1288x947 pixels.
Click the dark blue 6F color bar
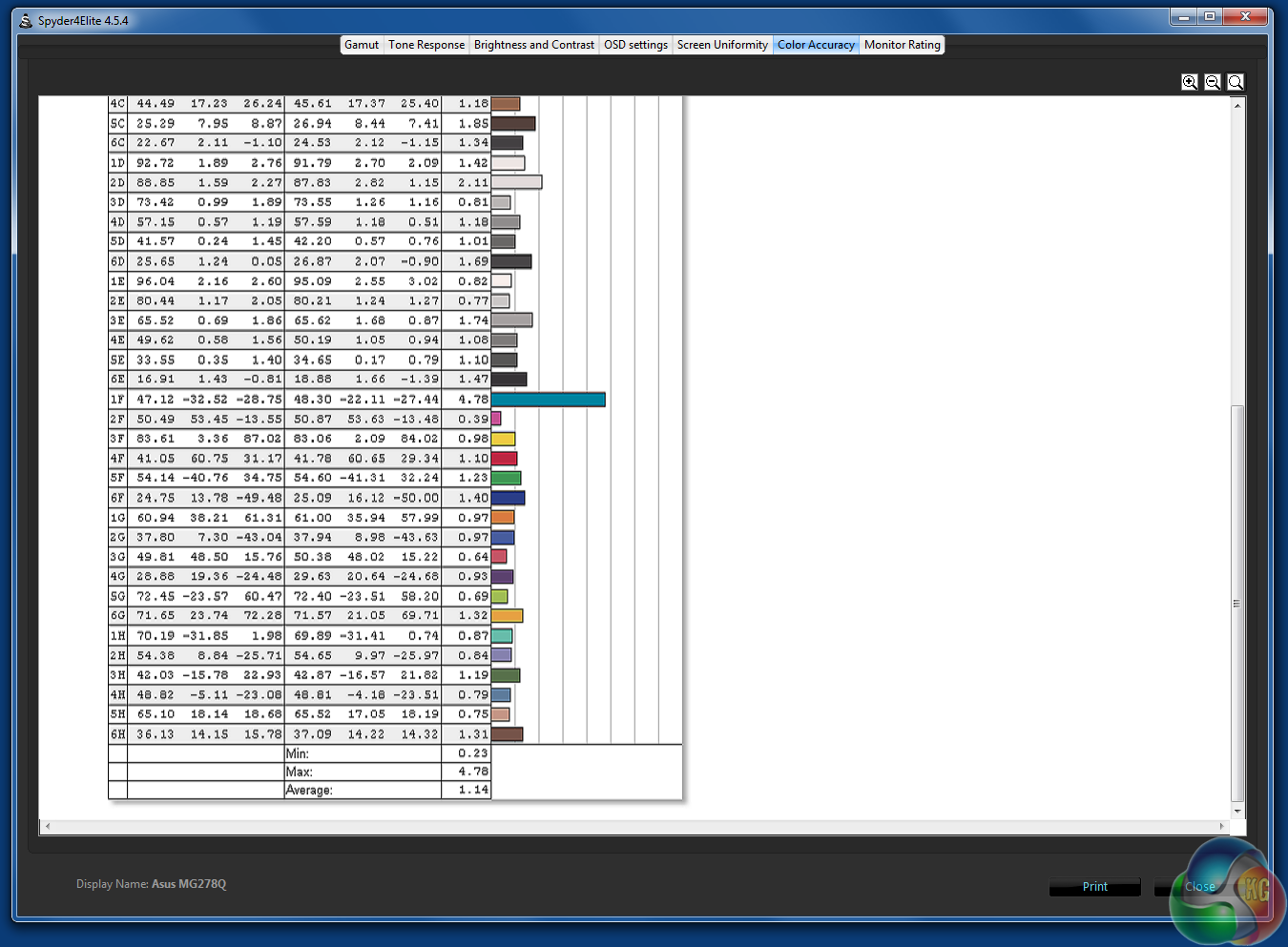[x=509, y=498]
